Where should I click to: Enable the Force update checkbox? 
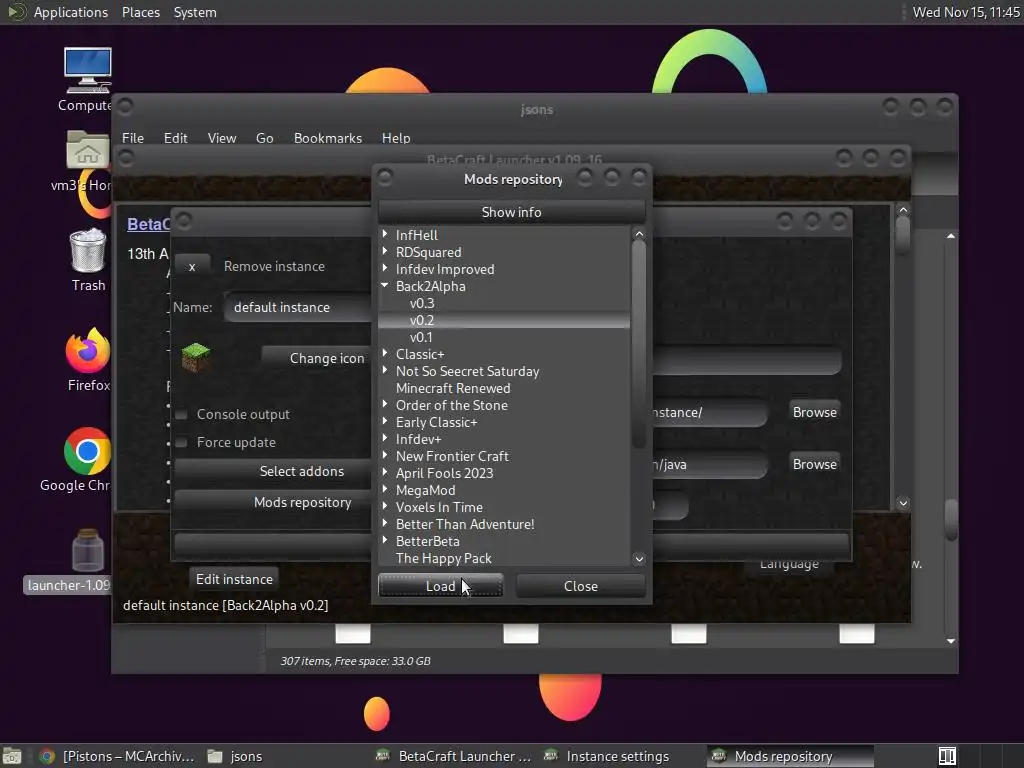pos(182,442)
